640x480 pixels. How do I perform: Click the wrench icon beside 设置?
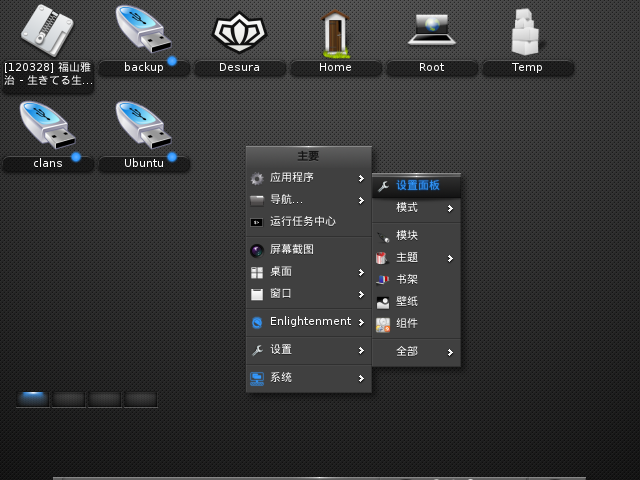coord(257,350)
